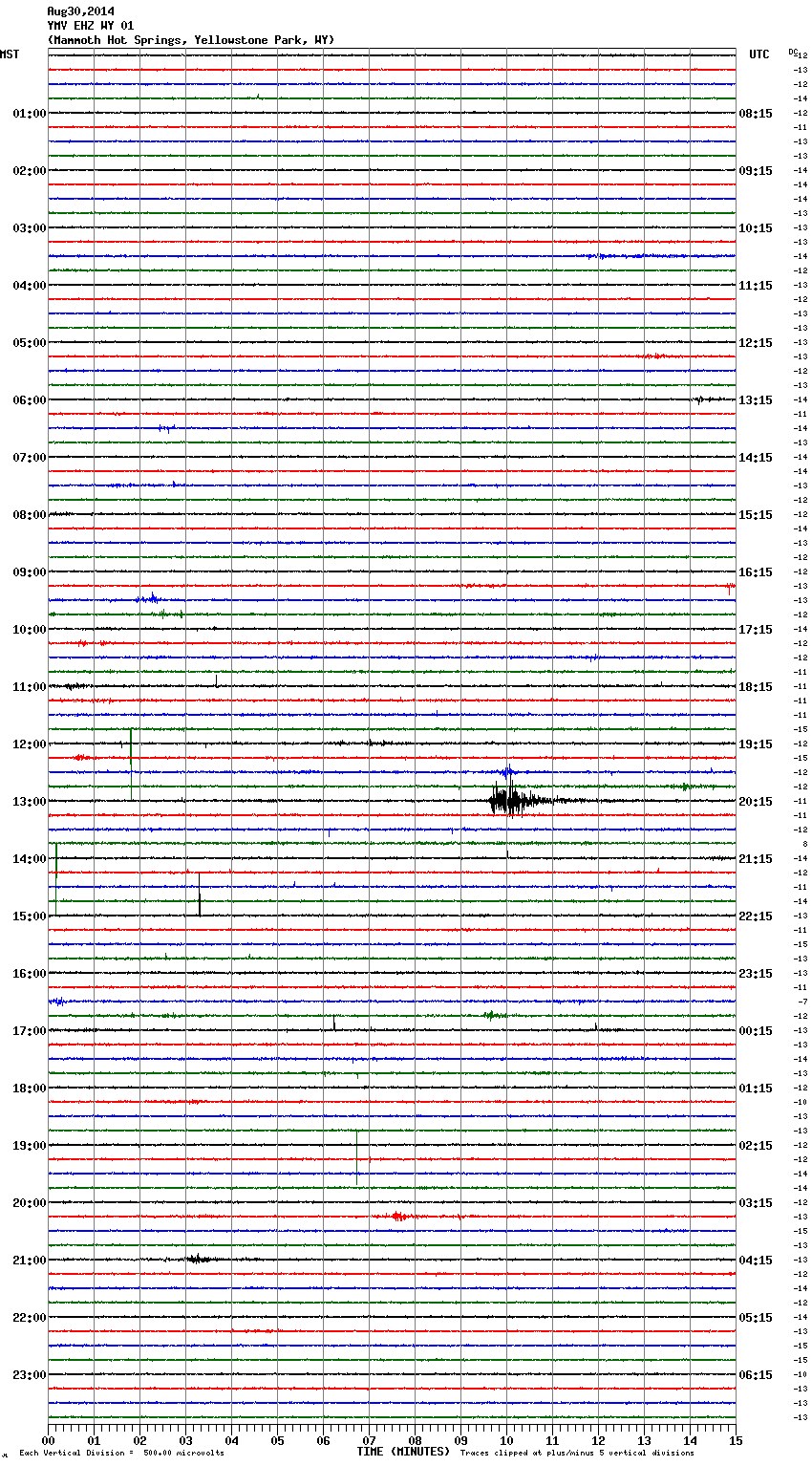This screenshot has width=812, height=1466.
Task: Click the large earthquake burst on the 13:00 trace
Action: click(x=516, y=800)
